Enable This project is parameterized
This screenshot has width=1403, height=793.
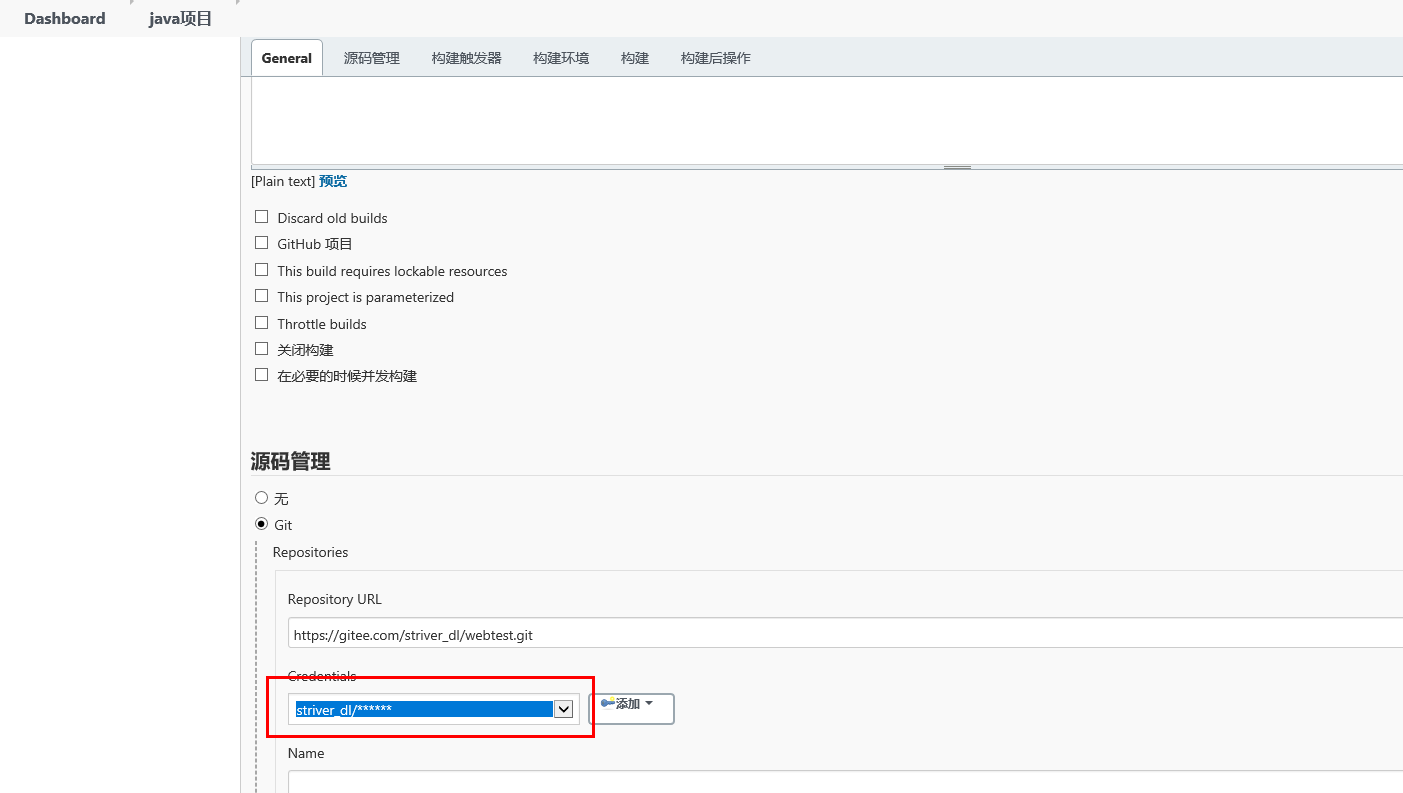[262, 296]
